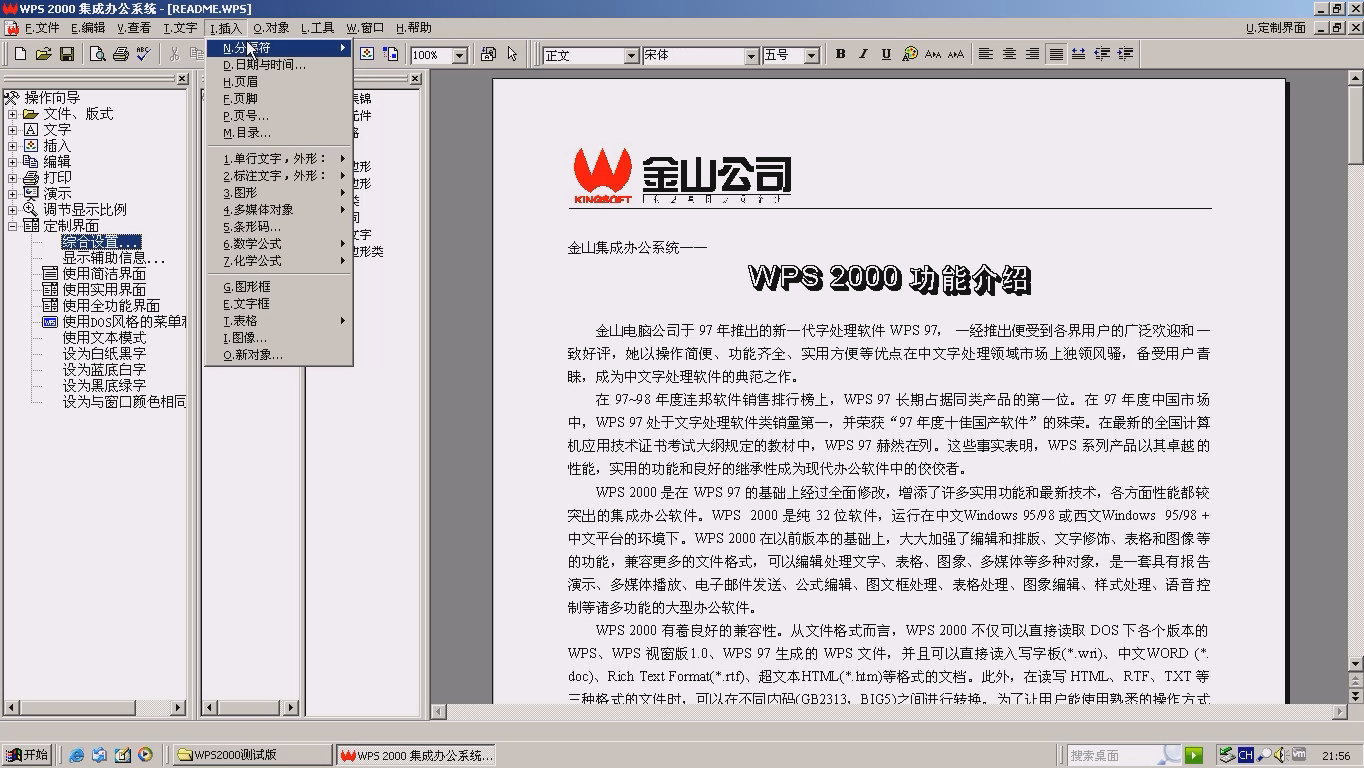
Task: Create a new document via toolbar icon
Action: click(x=20, y=54)
